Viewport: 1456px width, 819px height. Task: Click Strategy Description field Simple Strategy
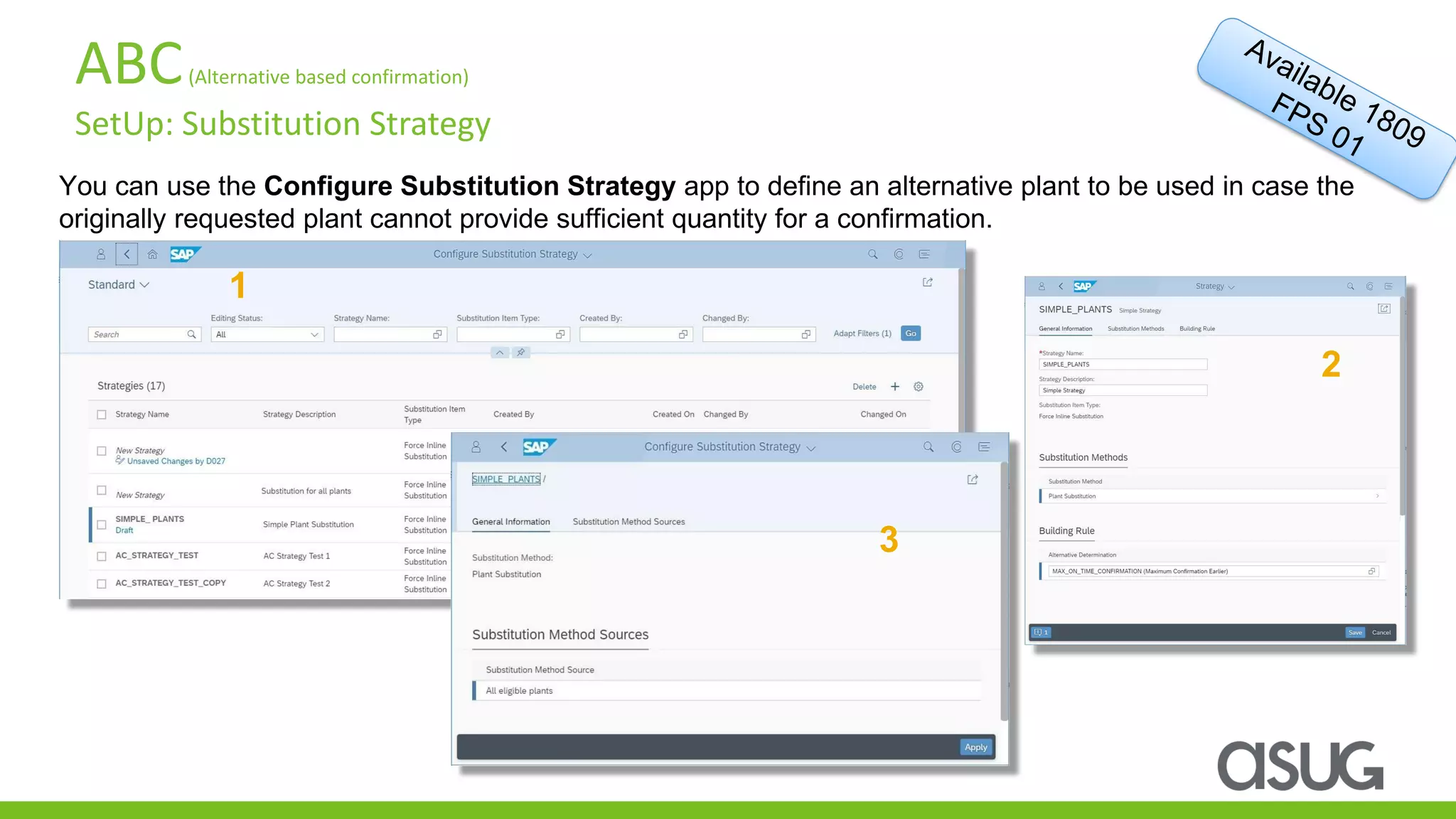click(1123, 390)
